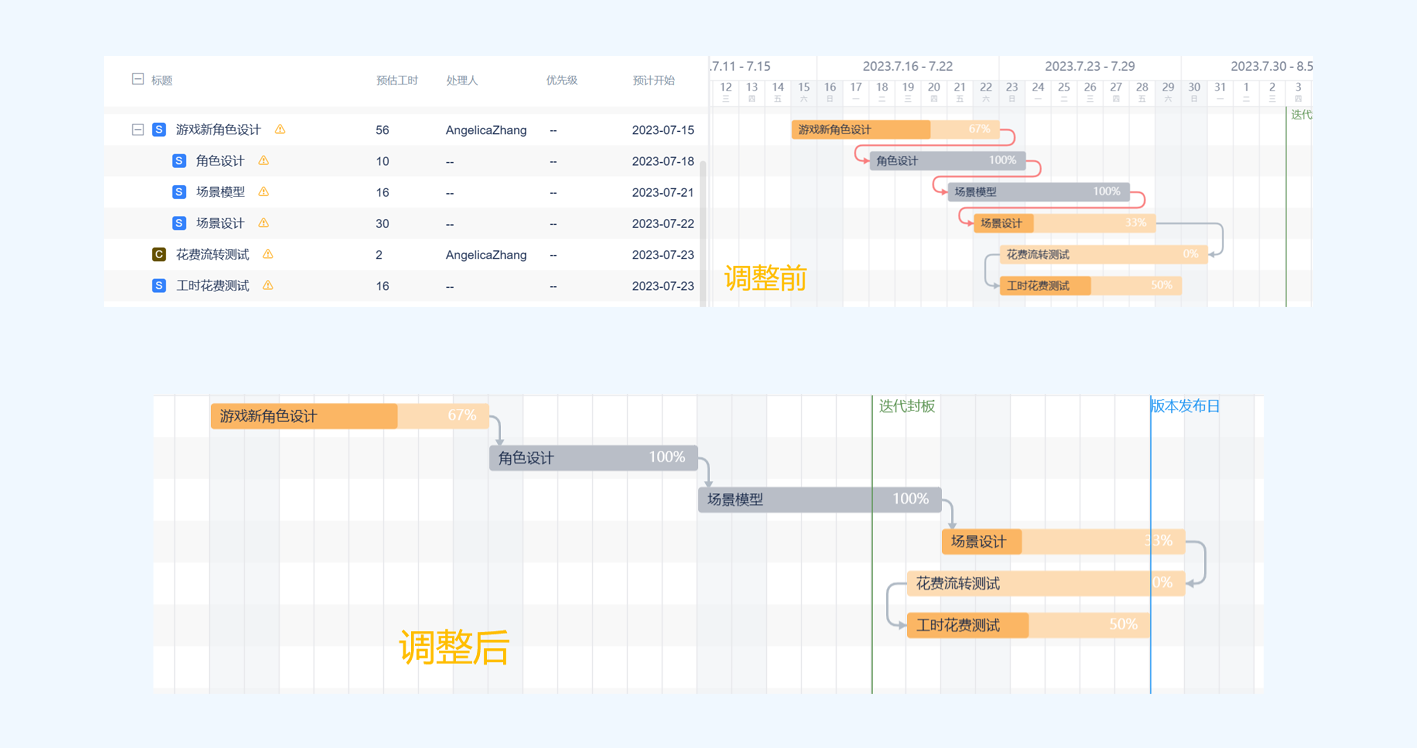Open the 游戏新角色设计 task title
Viewport: 1417px width, 748px height.
pyautogui.click(x=218, y=130)
